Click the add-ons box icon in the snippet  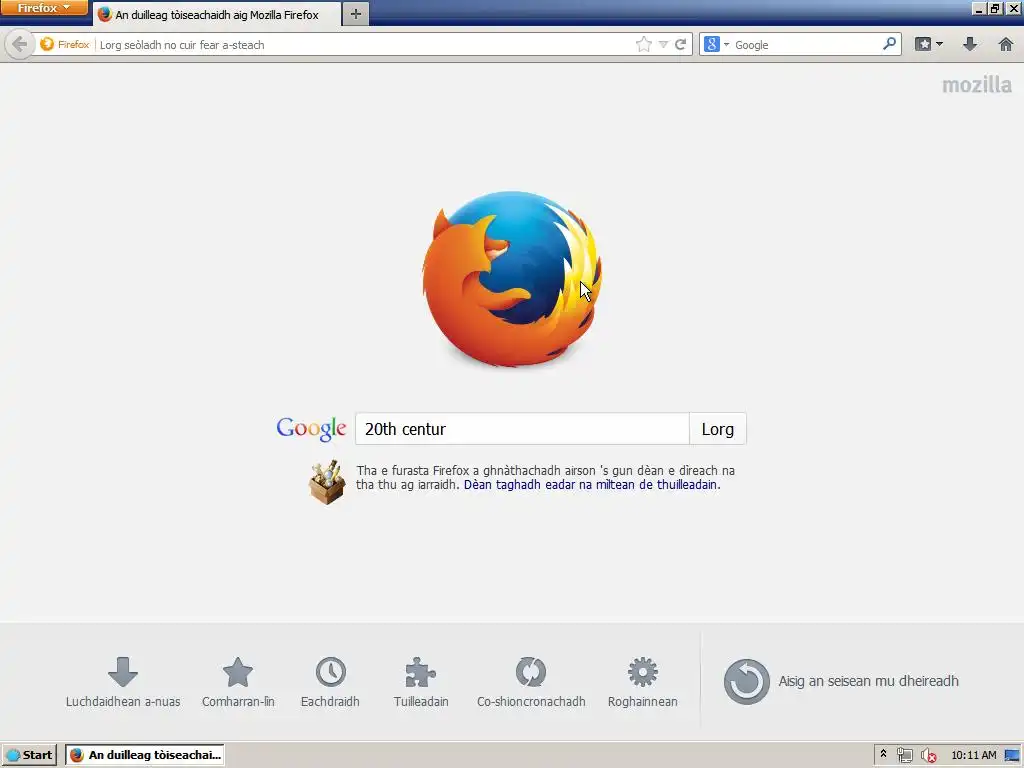[x=327, y=482]
